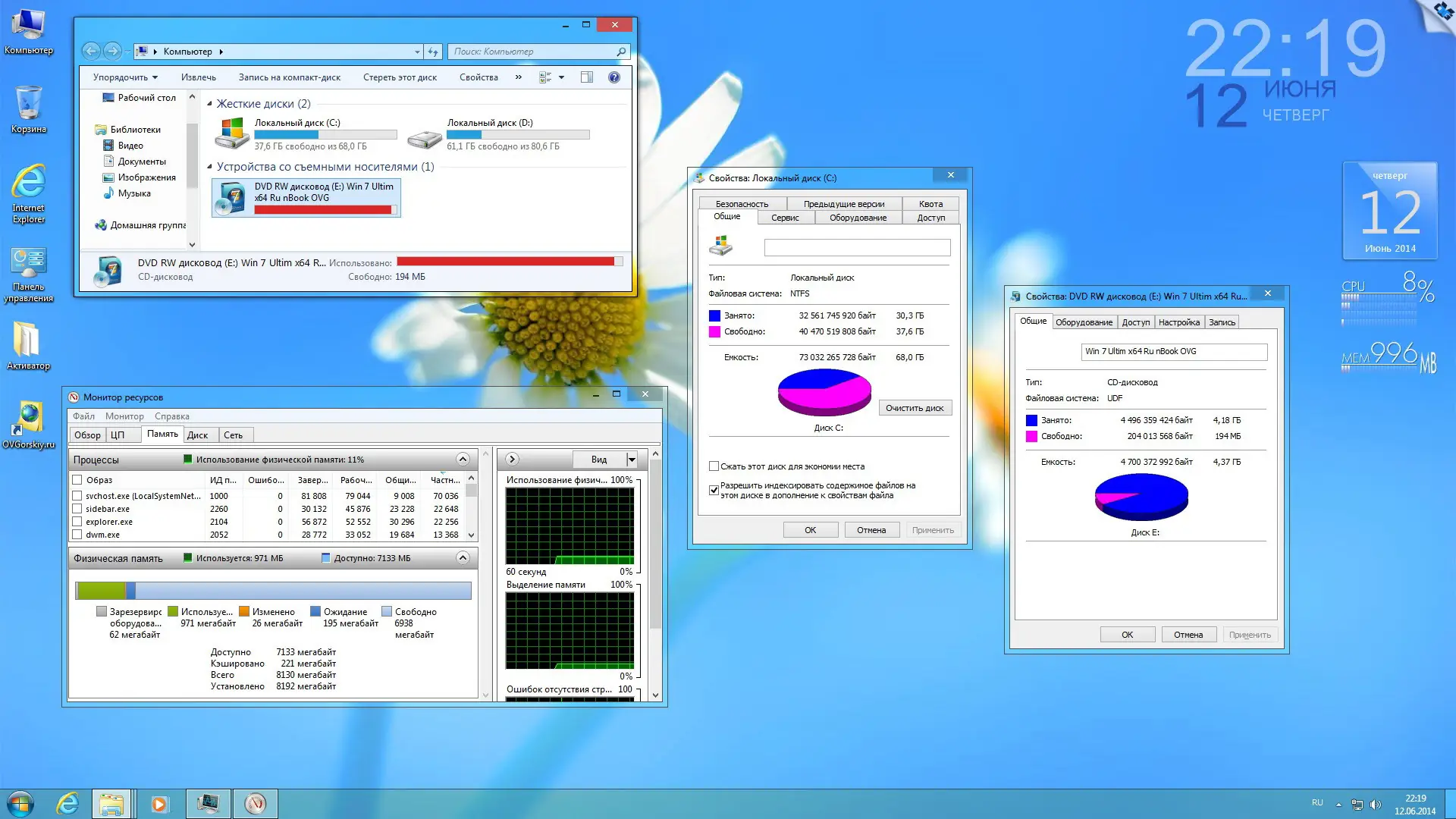Click the disk C label input field
Screen dimensions: 1456x819
pyautogui.click(x=857, y=248)
